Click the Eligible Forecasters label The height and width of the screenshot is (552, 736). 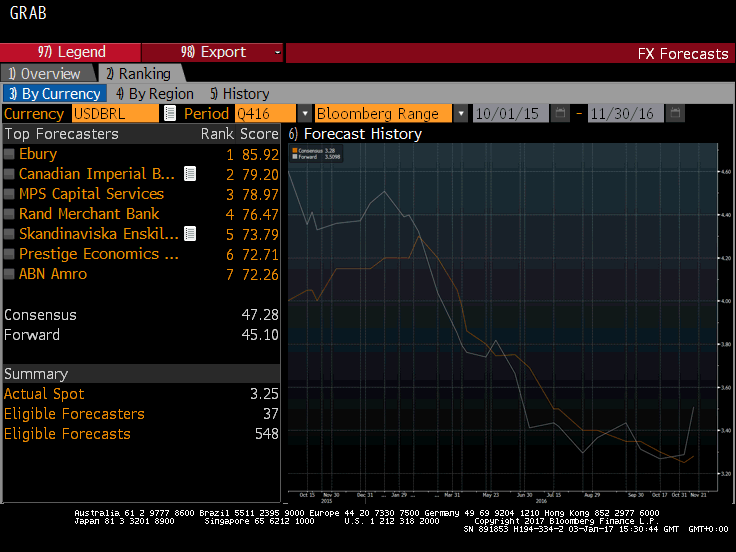click(74, 414)
